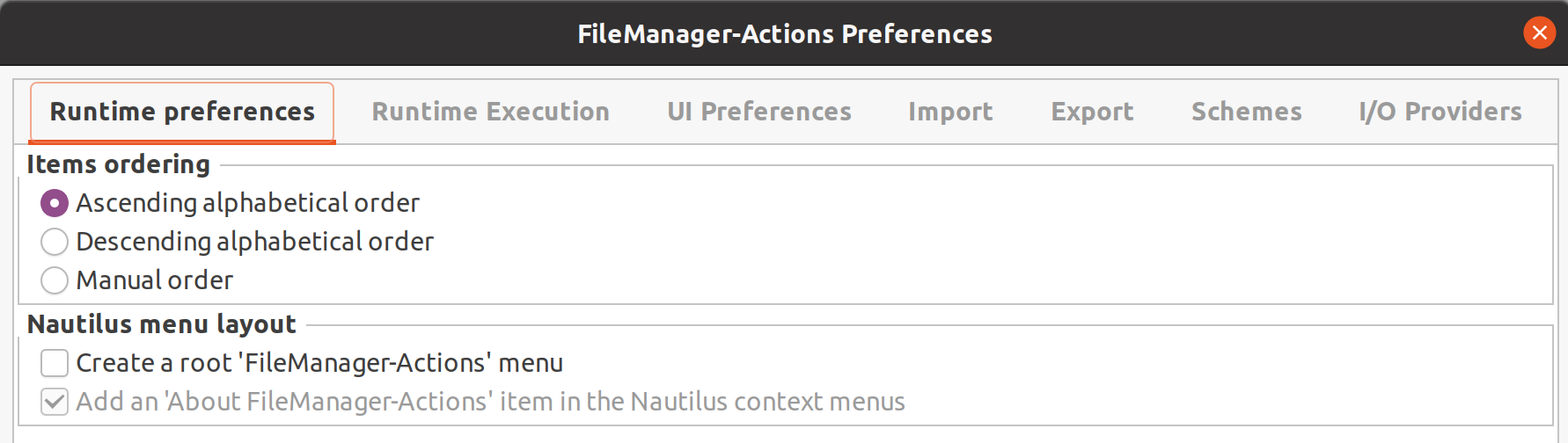Open the UI Preferences tab
Viewport: 1568px width, 443px height.
pyautogui.click(x=759, y=112)
